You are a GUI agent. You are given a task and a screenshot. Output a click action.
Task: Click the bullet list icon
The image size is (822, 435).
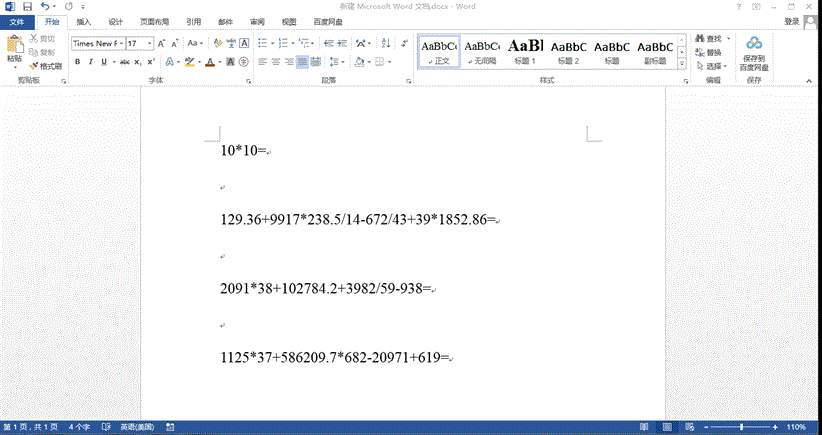tap(262, 43)
